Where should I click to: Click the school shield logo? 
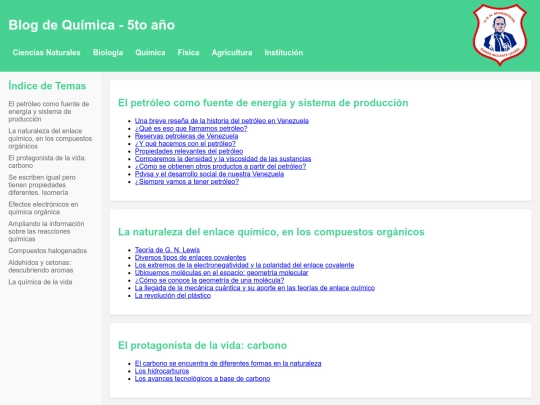point(500,34)
